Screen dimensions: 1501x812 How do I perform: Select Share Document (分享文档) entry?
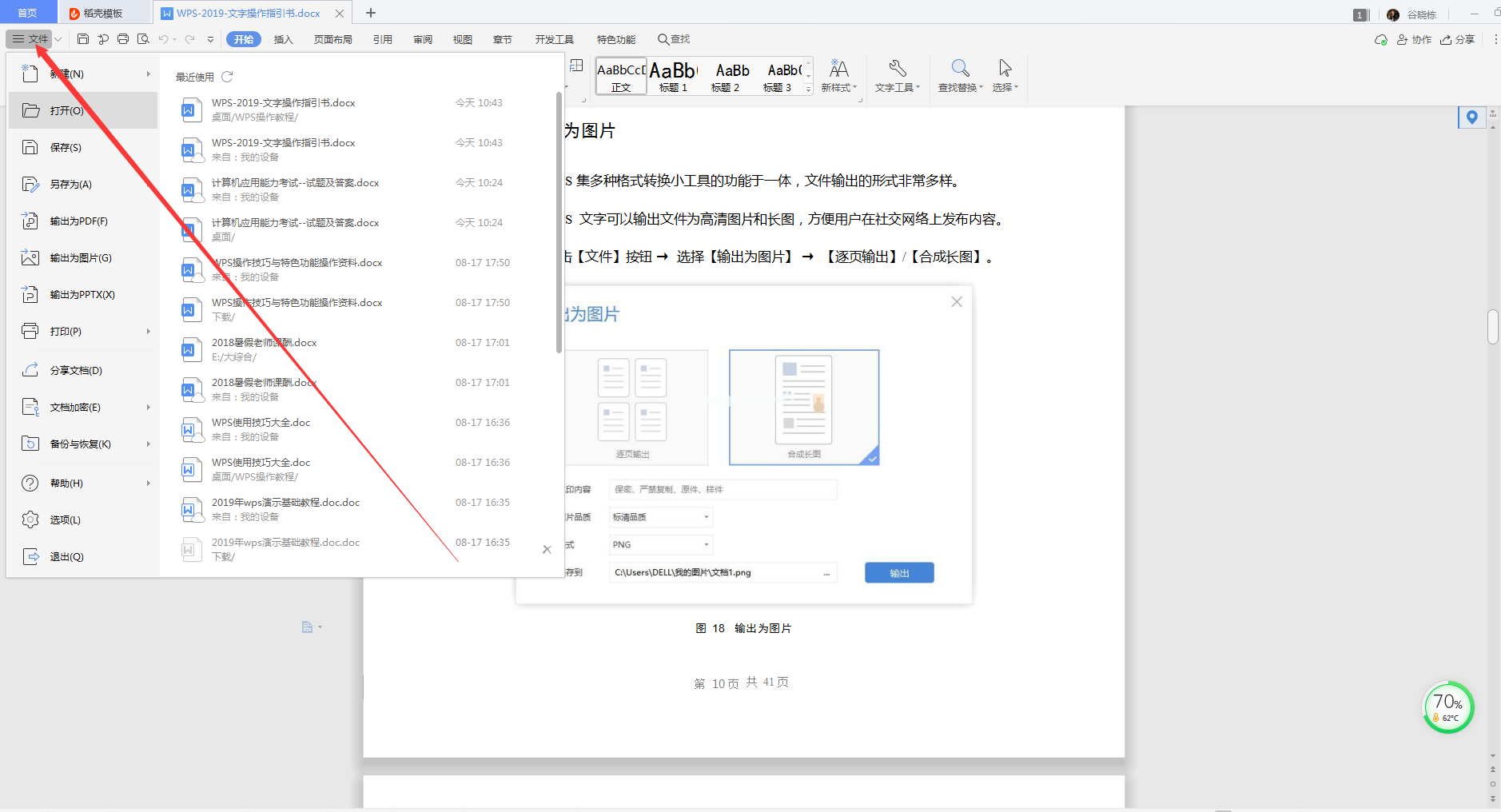coord(83,371)
